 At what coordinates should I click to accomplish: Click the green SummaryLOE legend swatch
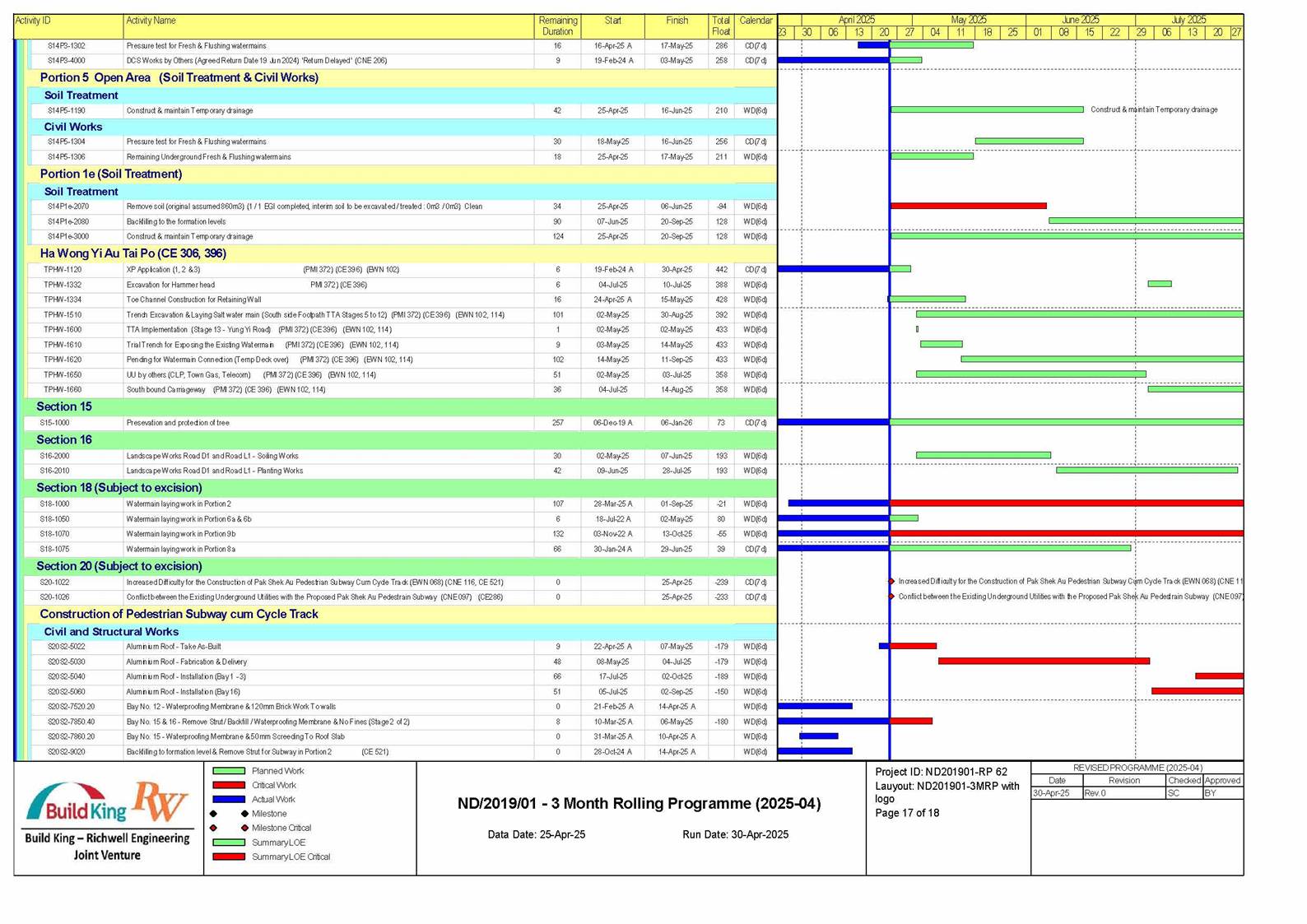pos(229,843)
